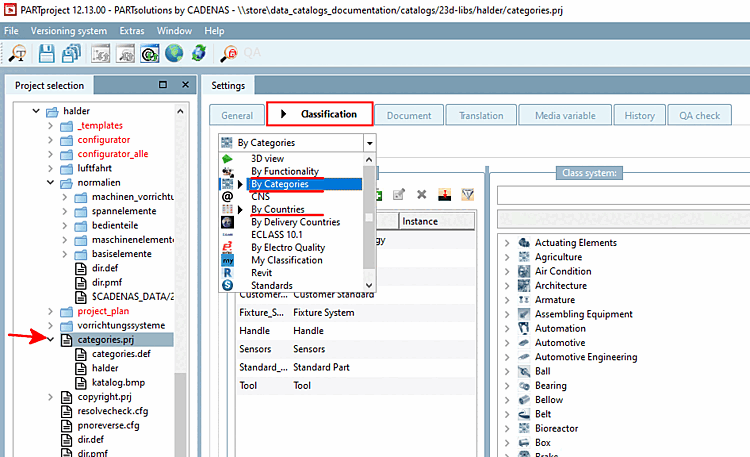This screenshot has width=750, height=457.
Task: Click the project tree scroll-up arrow
Action: click(x=180, y=111)
